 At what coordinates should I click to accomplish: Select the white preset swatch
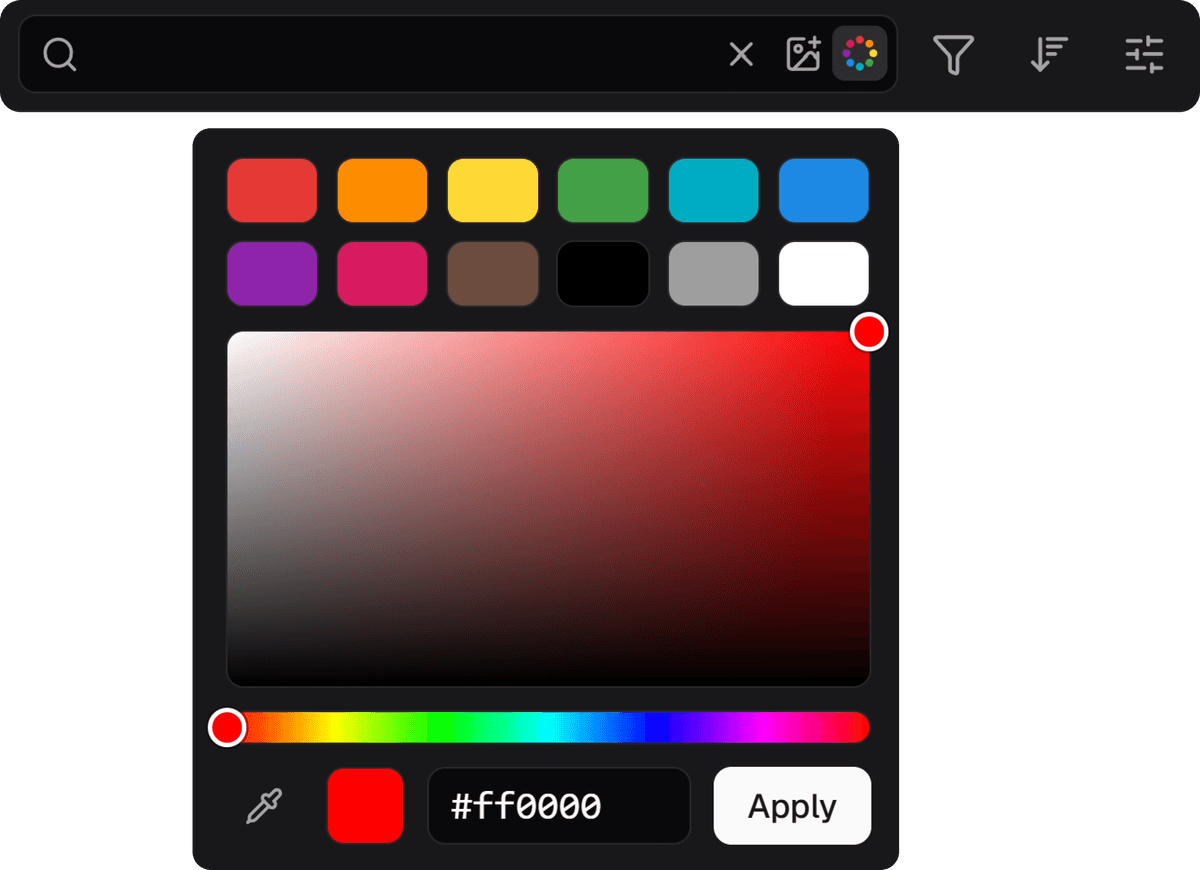click(824, 273)
